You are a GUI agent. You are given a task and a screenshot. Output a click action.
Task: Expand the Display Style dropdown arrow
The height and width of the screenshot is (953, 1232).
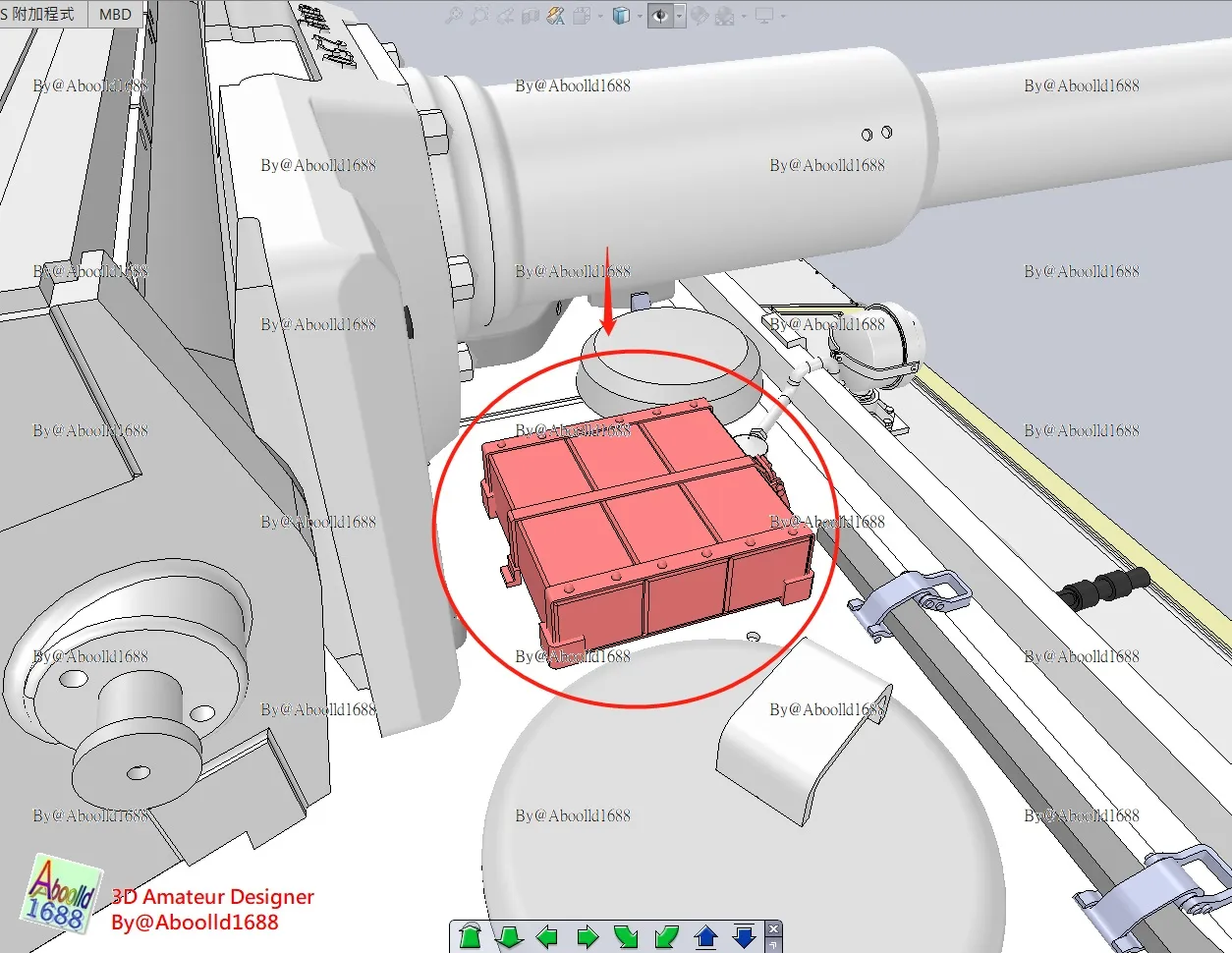tap(639, 17)
